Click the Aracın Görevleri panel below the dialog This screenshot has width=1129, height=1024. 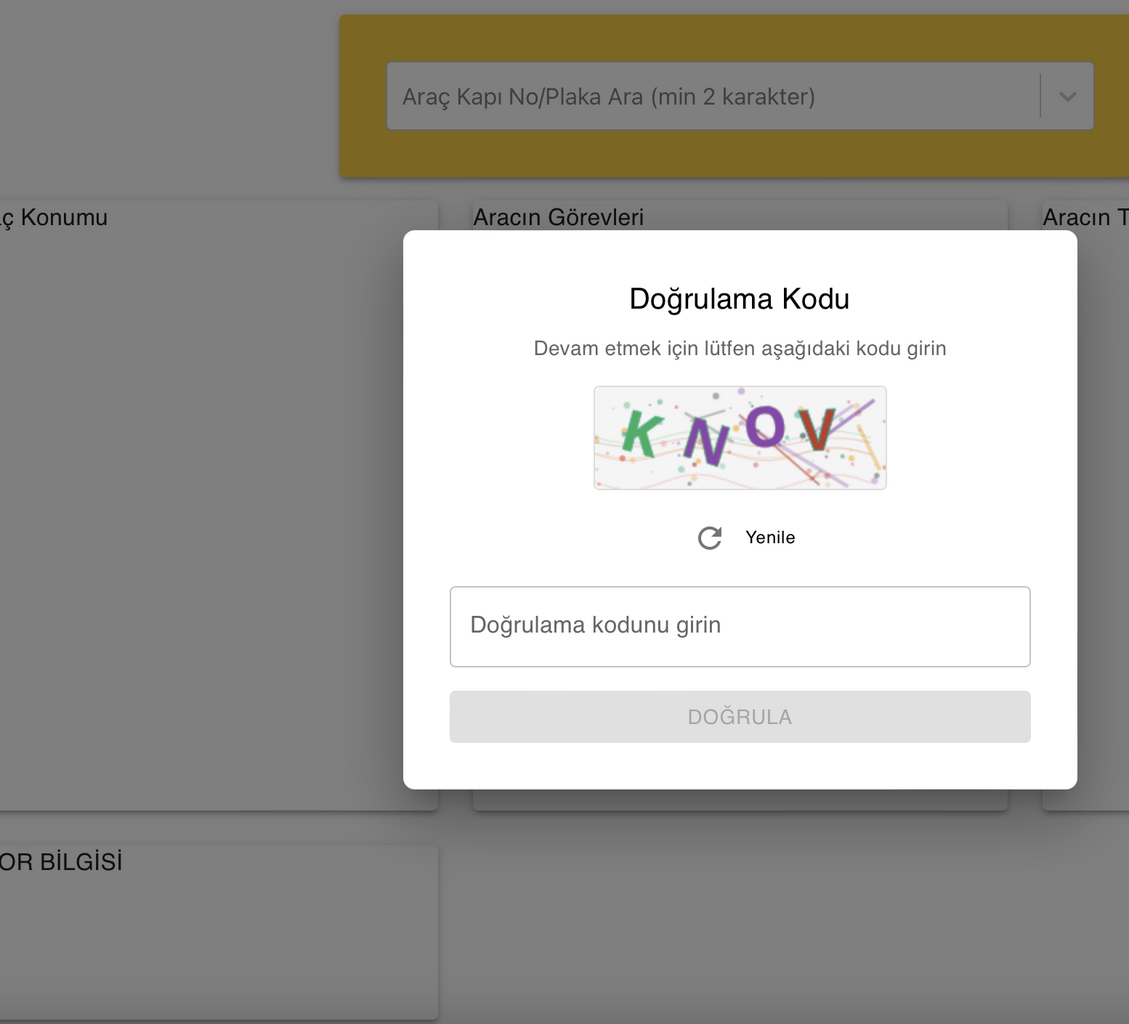tap(739, 800)
